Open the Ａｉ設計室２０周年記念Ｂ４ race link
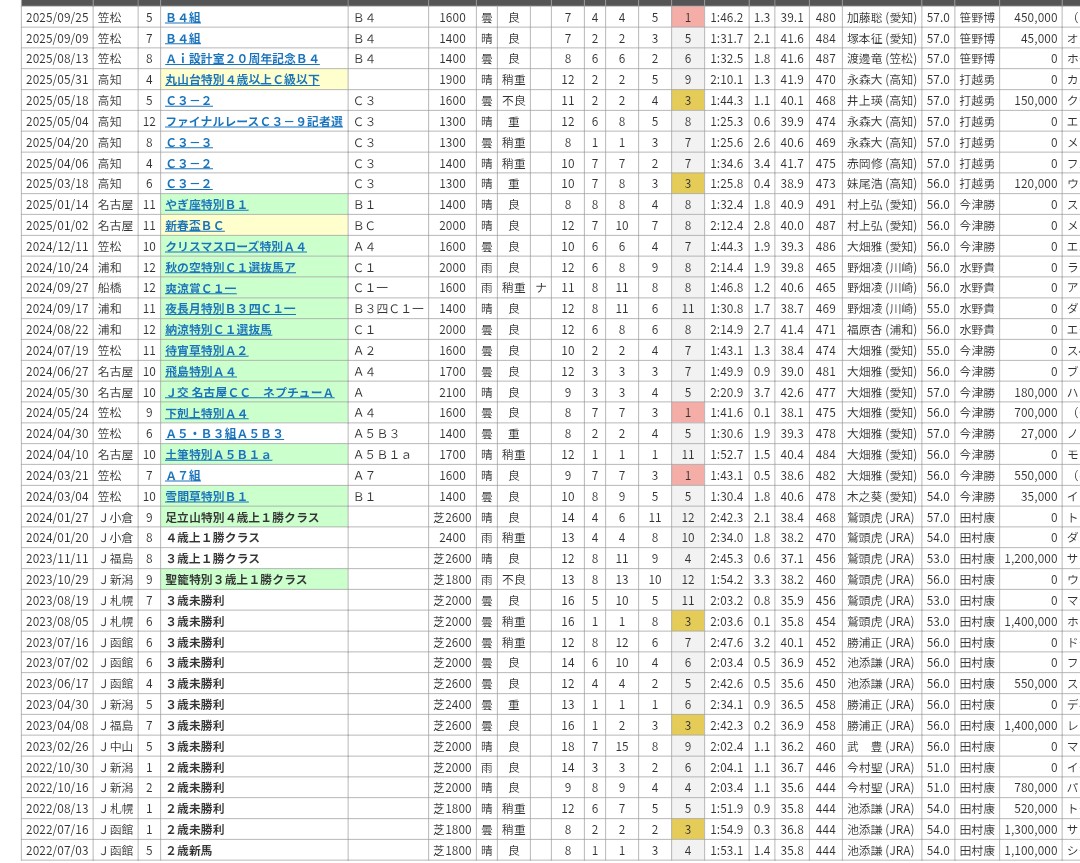 click(x=242, y=59)
